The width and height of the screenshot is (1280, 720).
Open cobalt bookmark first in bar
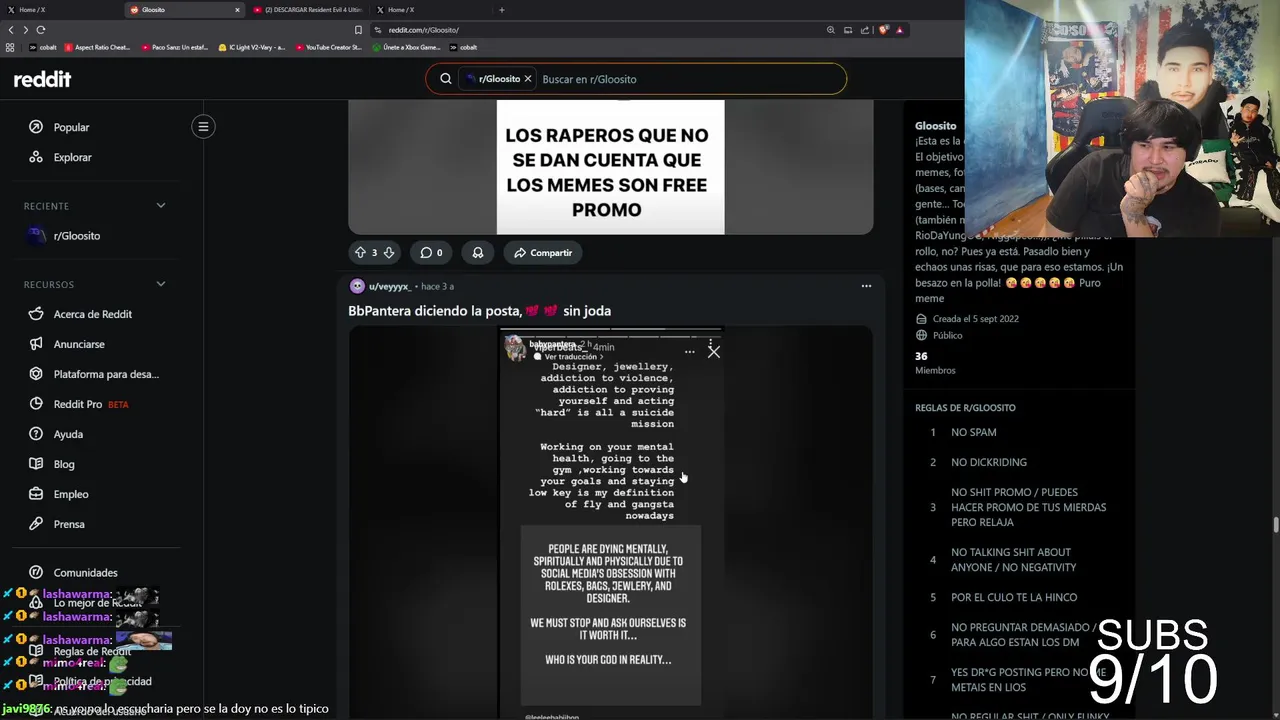click(43, 47)
